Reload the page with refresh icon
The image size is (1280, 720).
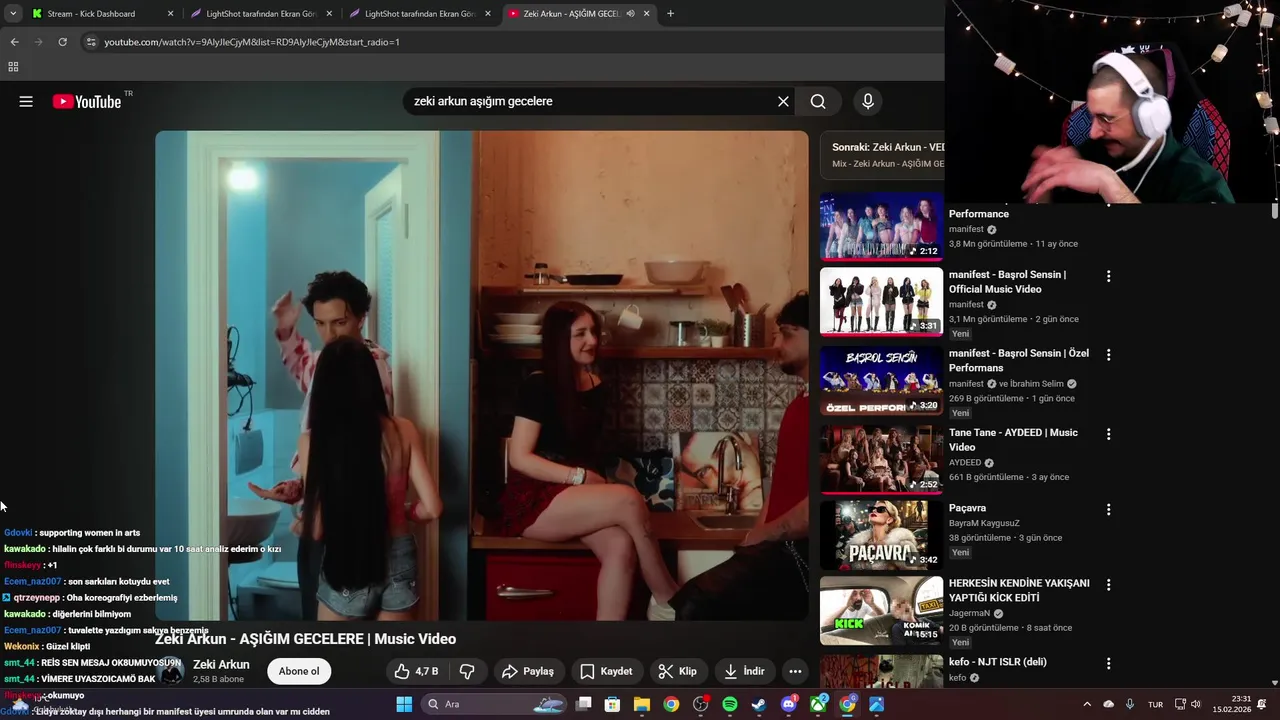tap(62, 42)
